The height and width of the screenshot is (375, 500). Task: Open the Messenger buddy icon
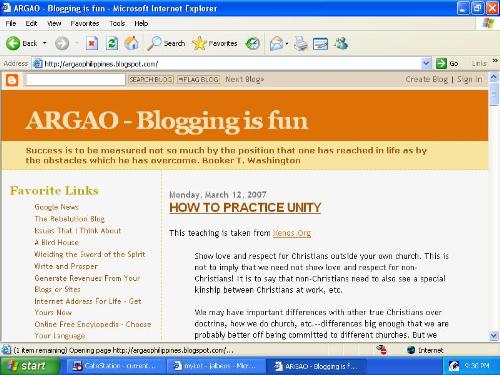click(x=341, y=43)
